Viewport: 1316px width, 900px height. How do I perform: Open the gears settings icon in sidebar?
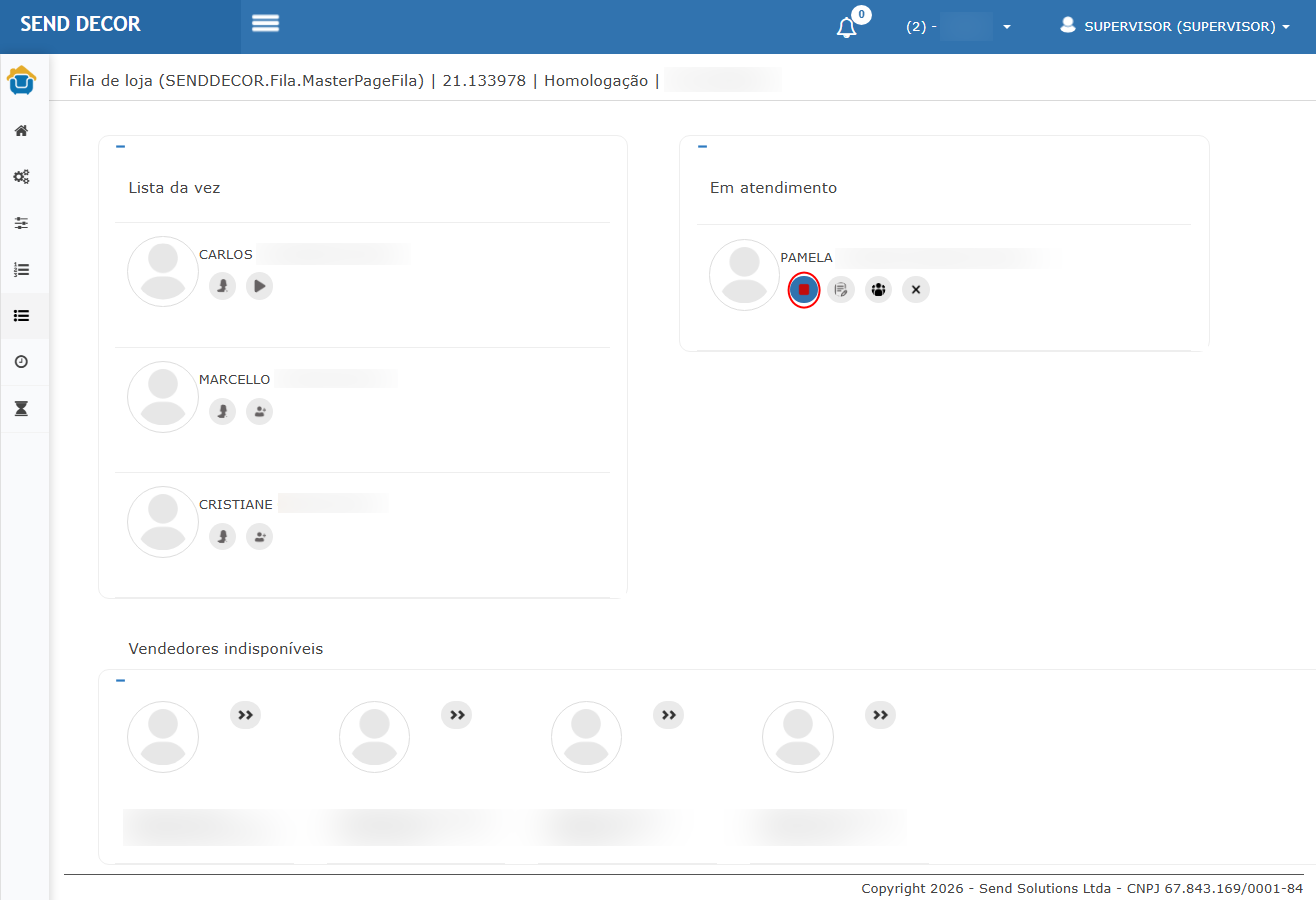tap(21, 177)
